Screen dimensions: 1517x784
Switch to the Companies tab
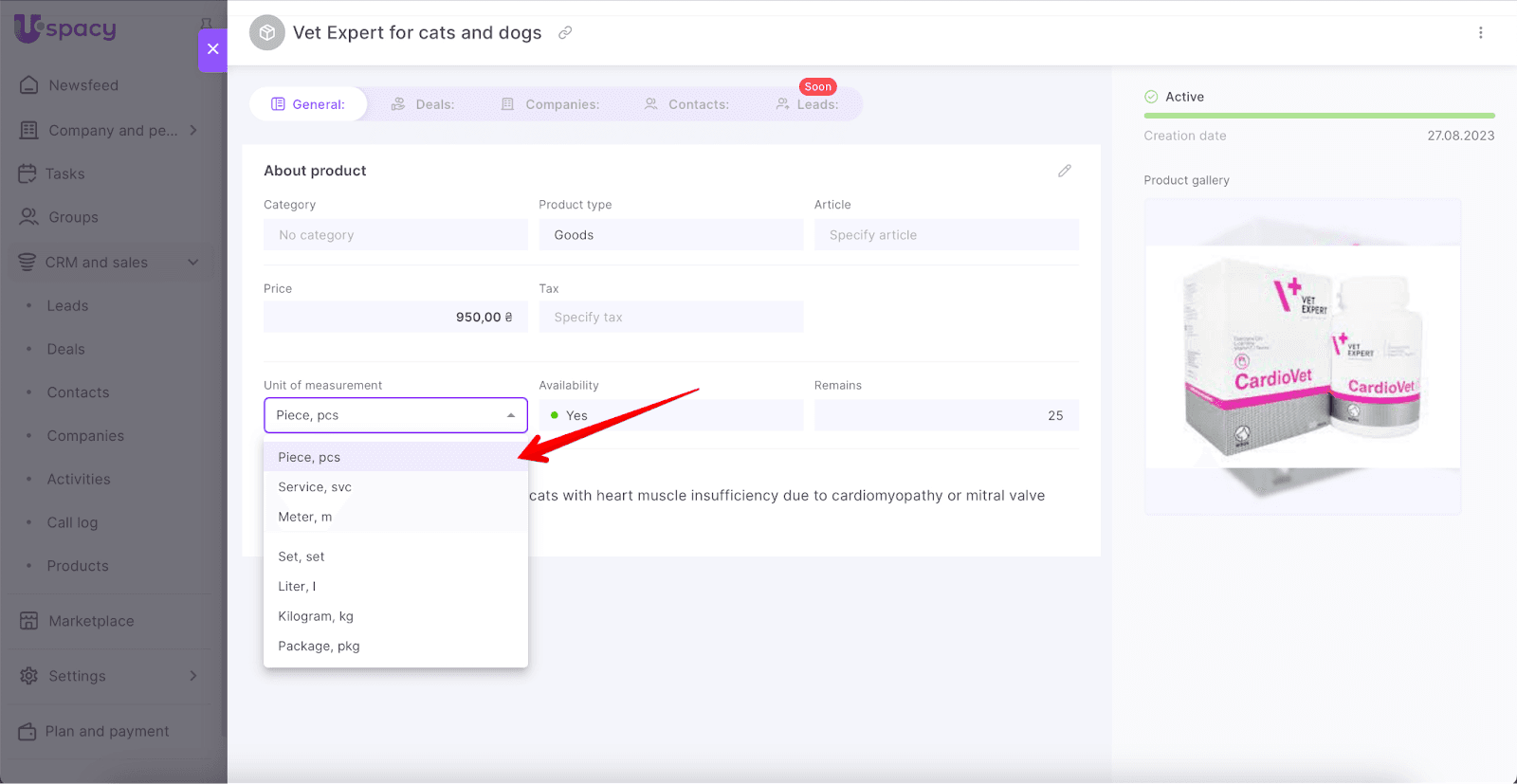(551, 104)
